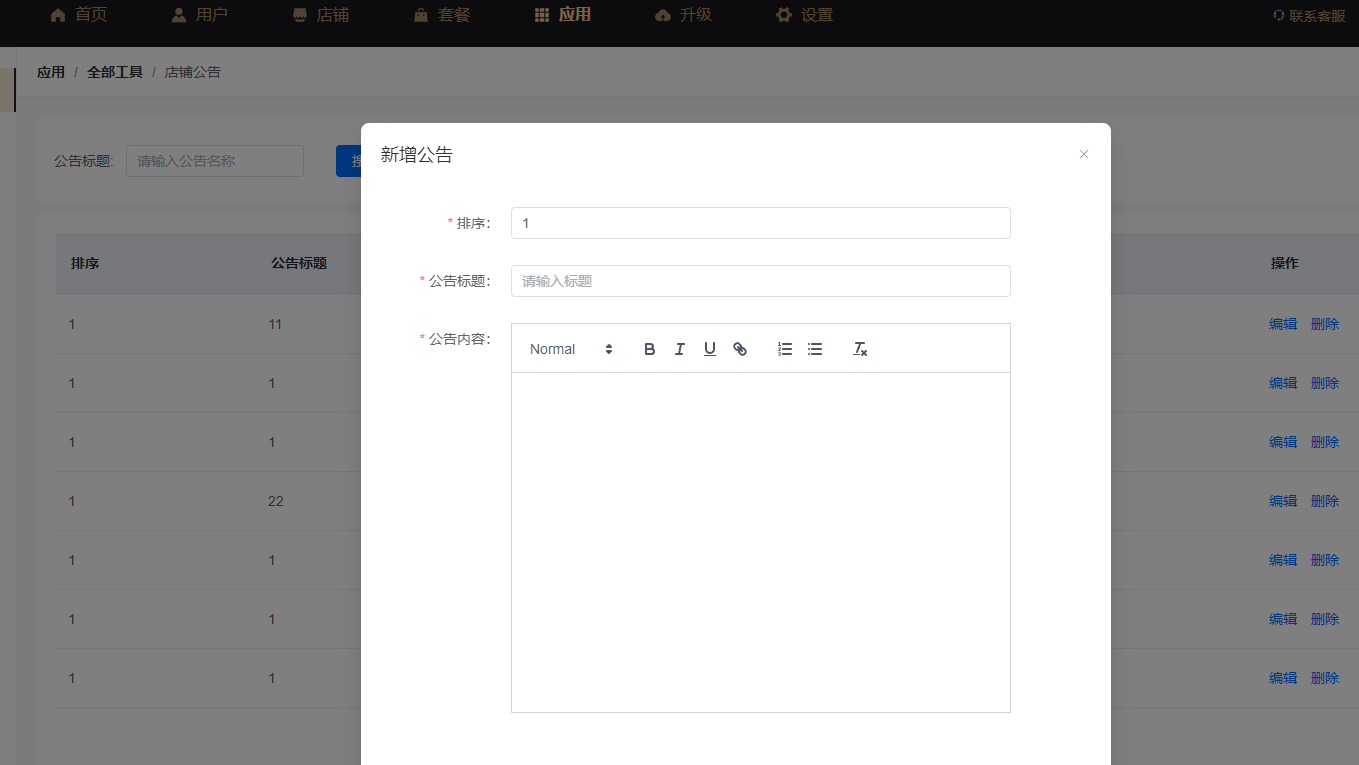Click 删除 for the row titled 11
Viewport: 1359px width, 765px height.
pyautogui.click(x=1325, y=324)
